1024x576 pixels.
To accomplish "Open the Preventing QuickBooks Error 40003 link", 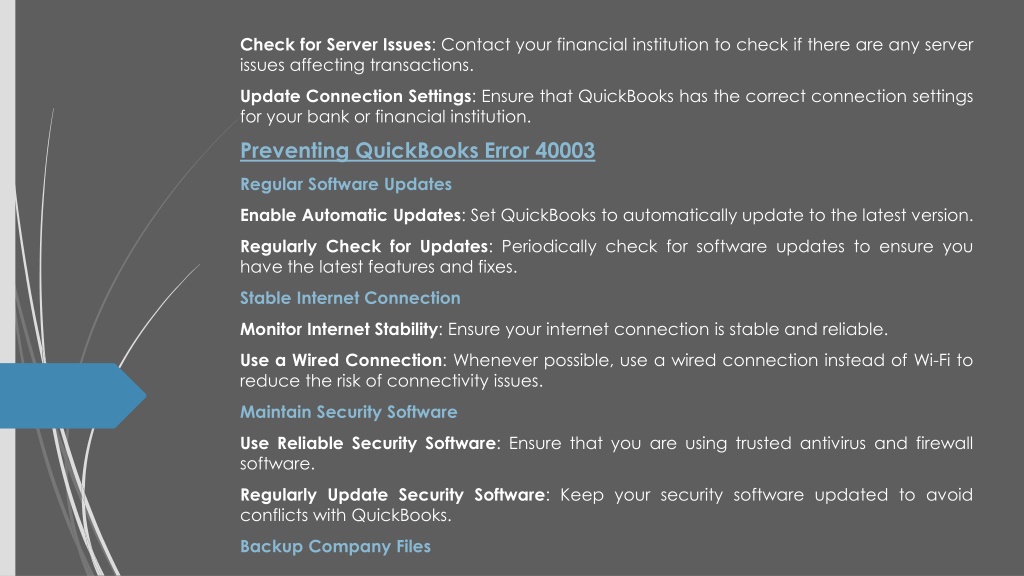I will (x=417, y=151).
